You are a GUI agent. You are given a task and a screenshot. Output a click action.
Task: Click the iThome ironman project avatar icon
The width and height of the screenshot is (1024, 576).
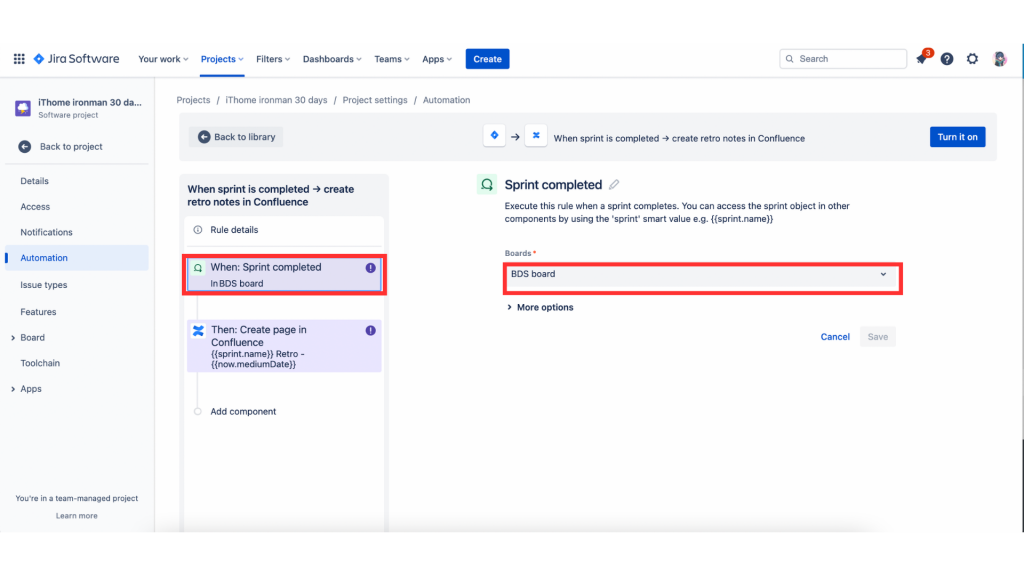[x=23, y=108]
